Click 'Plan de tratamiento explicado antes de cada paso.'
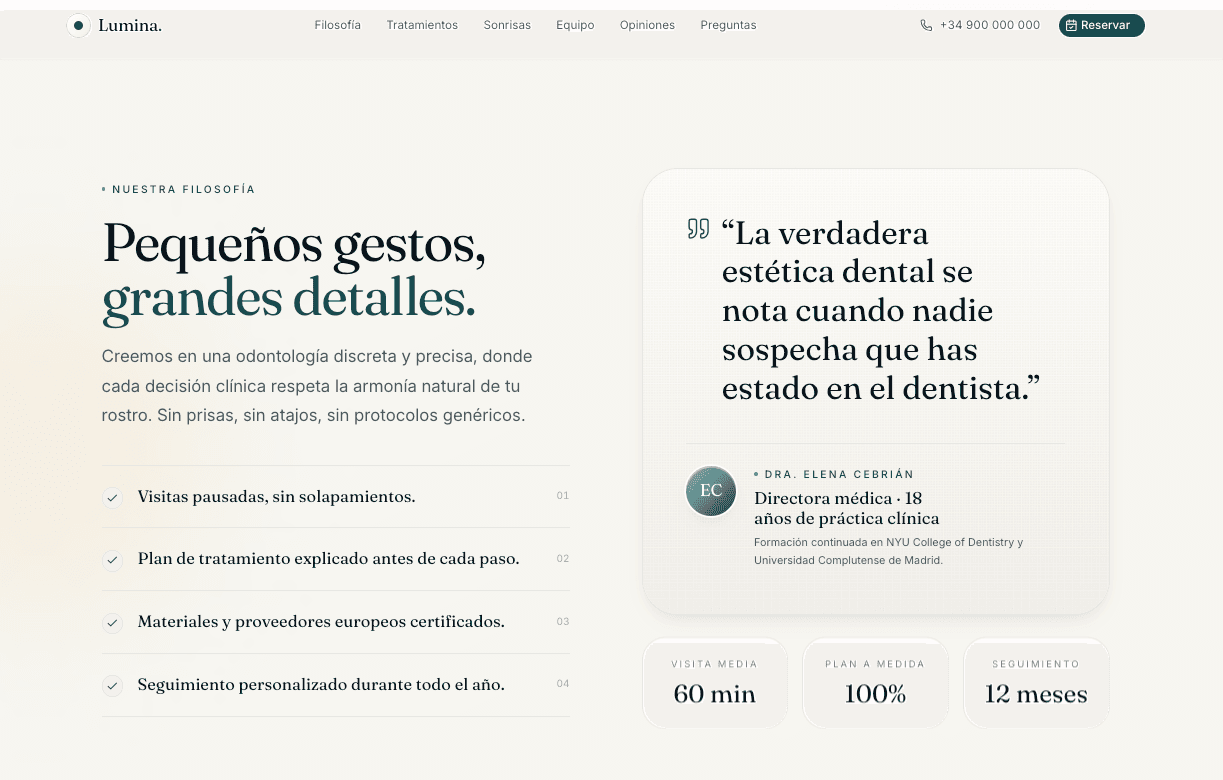Image resolution: width=1223 pixels, height=780 pixels. coord(328,559)
